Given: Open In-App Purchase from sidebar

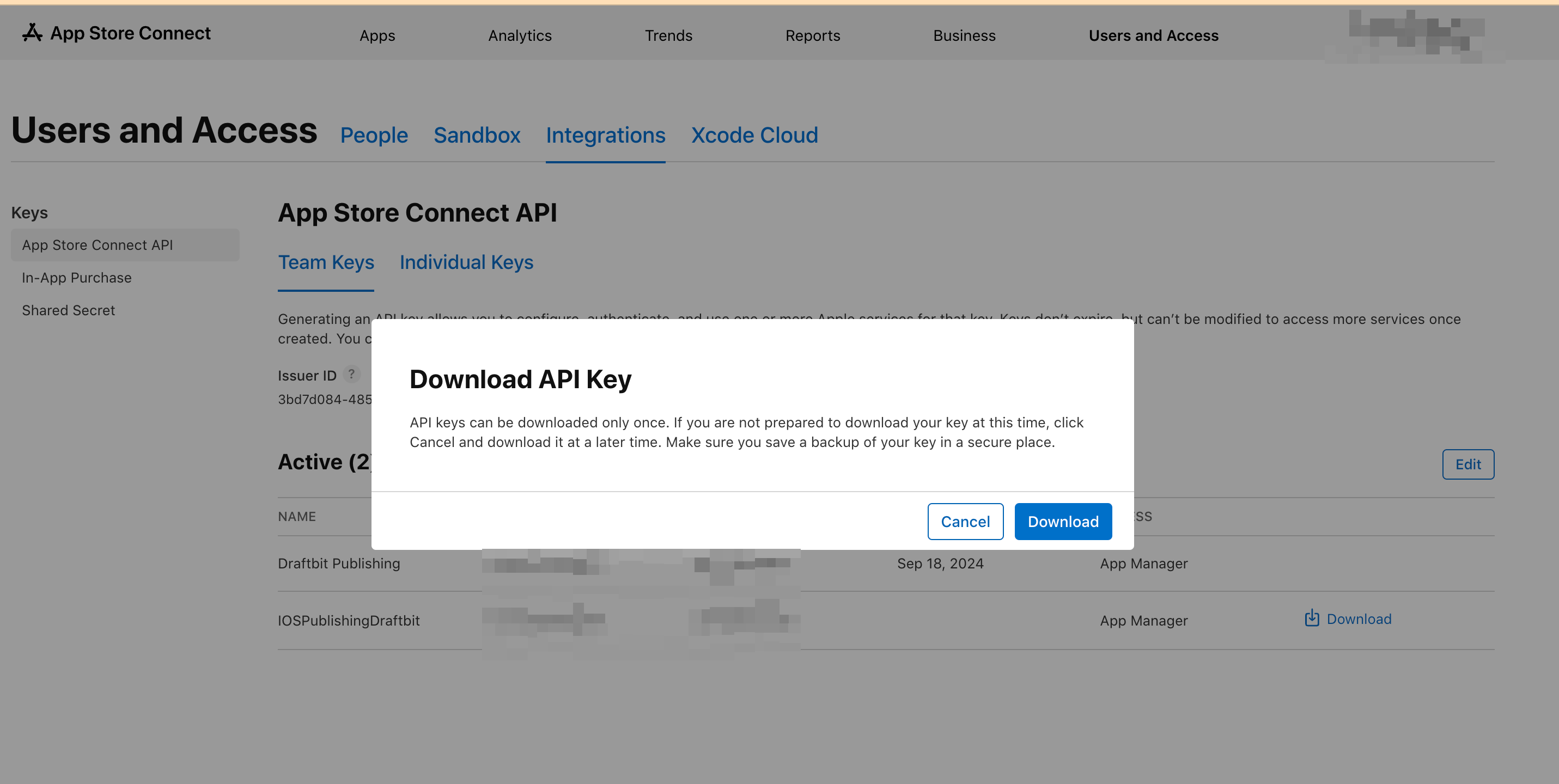Looking at the screenshot, I should pyautogui.click(x=76, y=278).
